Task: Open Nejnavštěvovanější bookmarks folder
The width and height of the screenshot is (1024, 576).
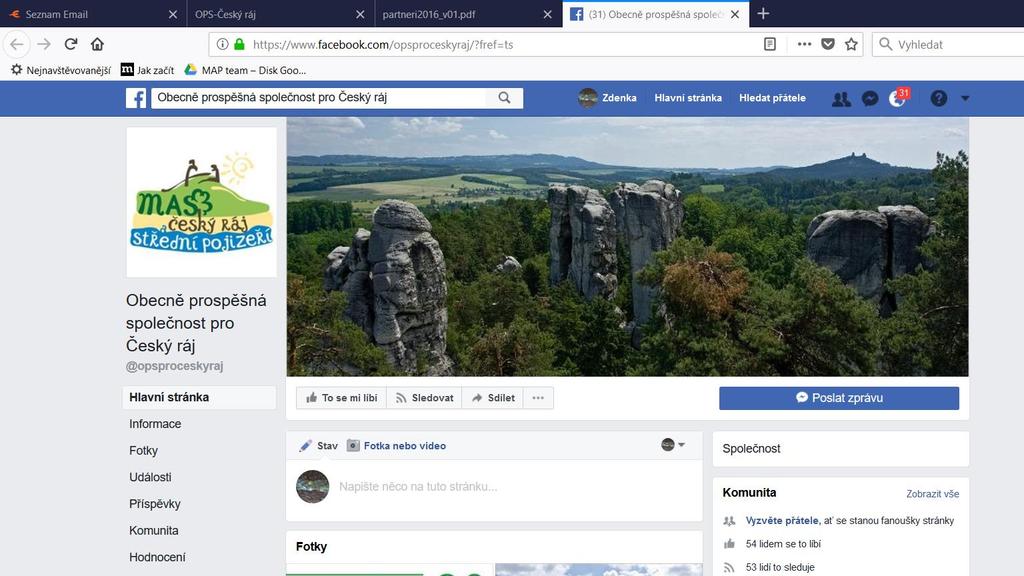Action: coord(61,70)
